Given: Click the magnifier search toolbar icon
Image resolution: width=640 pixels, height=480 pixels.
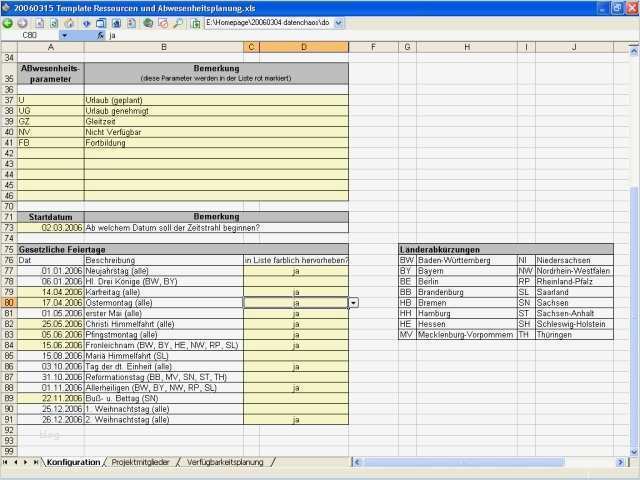Looking at the screenshot, I should coord(178,24).
